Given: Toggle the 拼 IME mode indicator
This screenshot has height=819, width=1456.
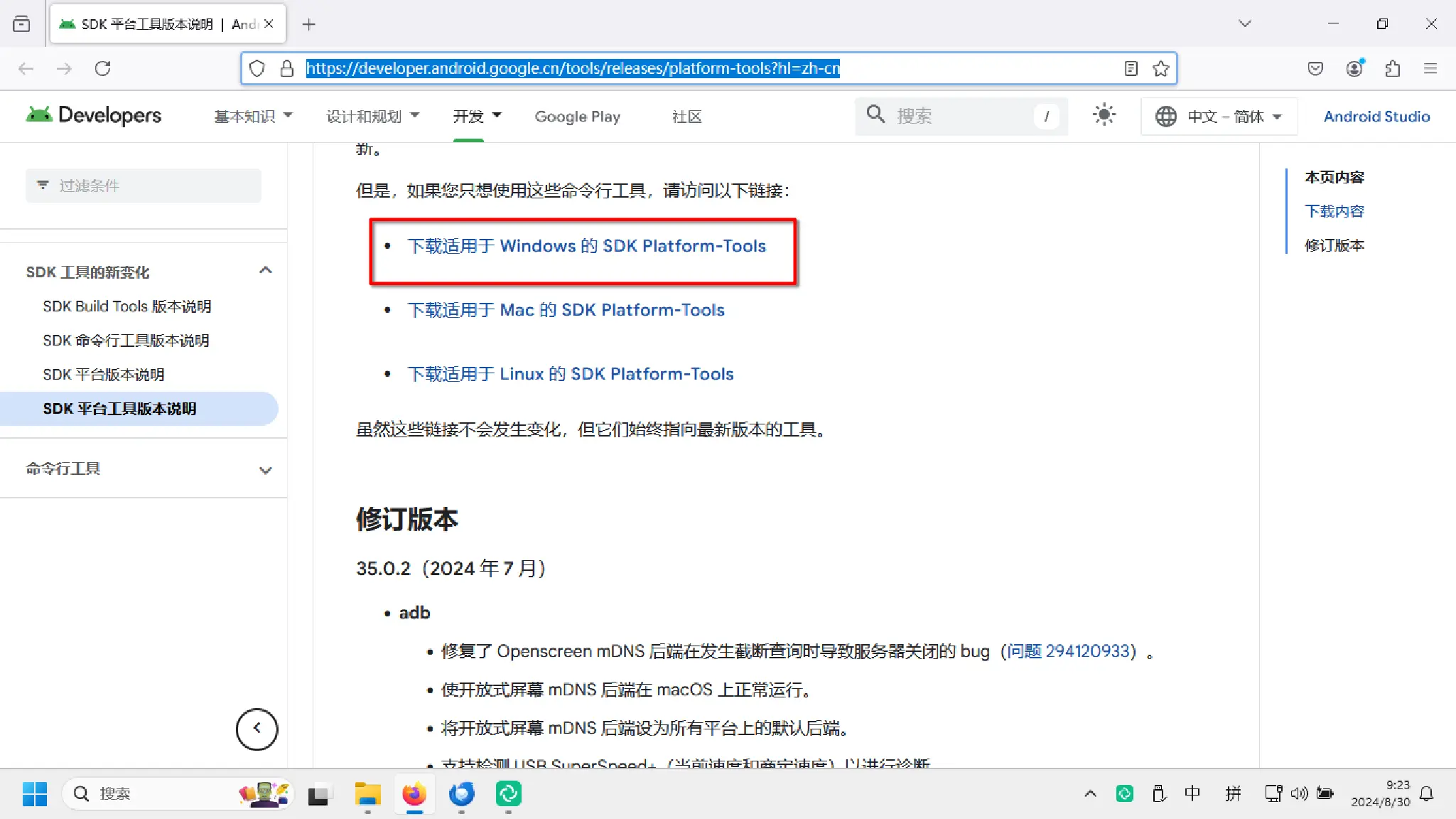Looking at the screenshot, I should 1233,793.
